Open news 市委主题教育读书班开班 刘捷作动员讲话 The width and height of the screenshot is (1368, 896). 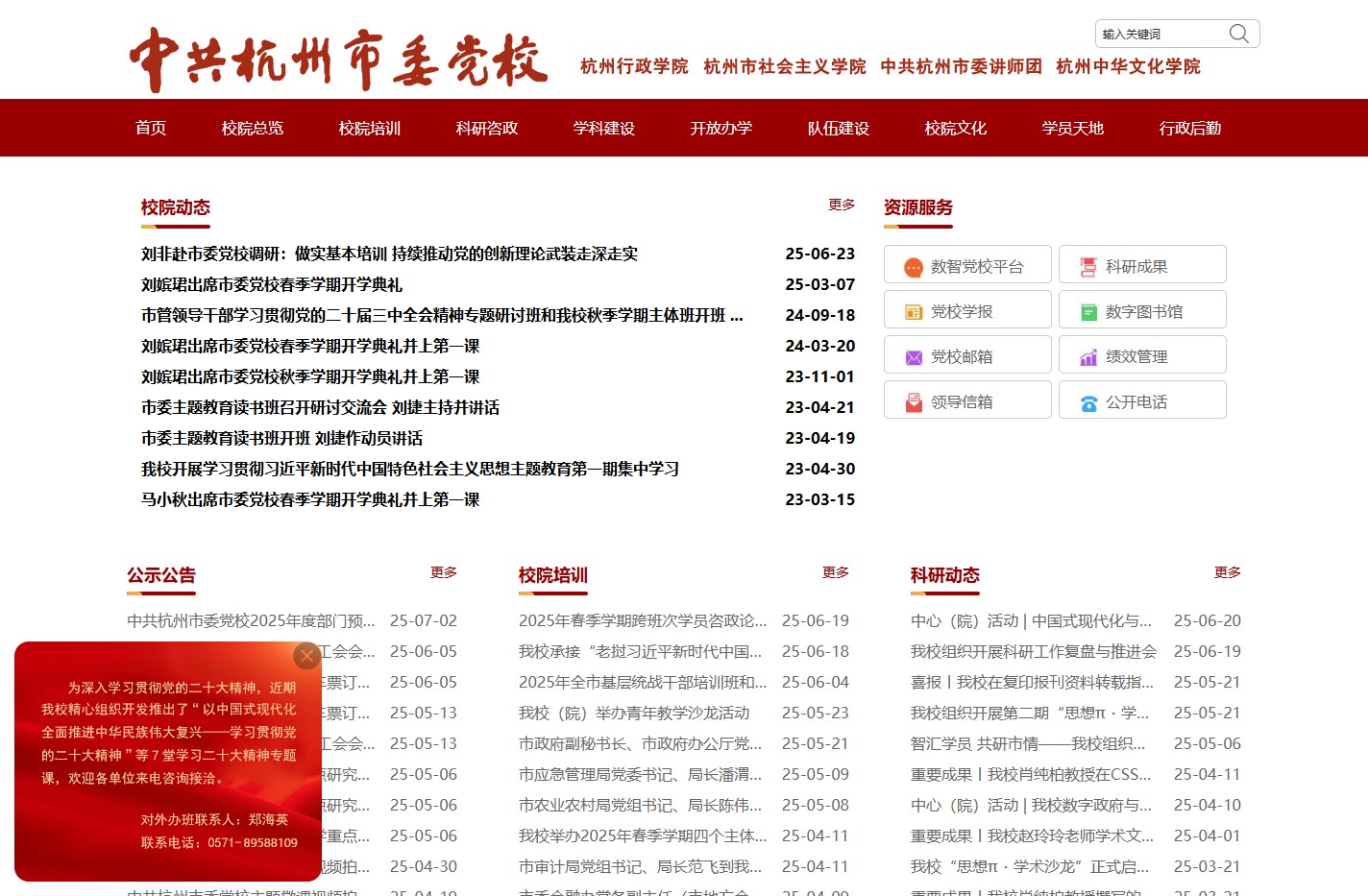(281, 438)
